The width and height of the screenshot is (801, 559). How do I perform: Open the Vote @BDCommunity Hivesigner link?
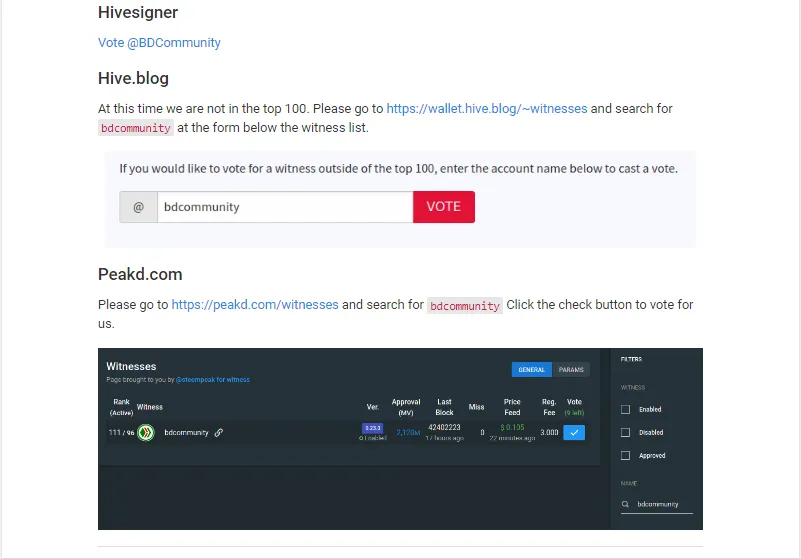[x=159, y=43]
